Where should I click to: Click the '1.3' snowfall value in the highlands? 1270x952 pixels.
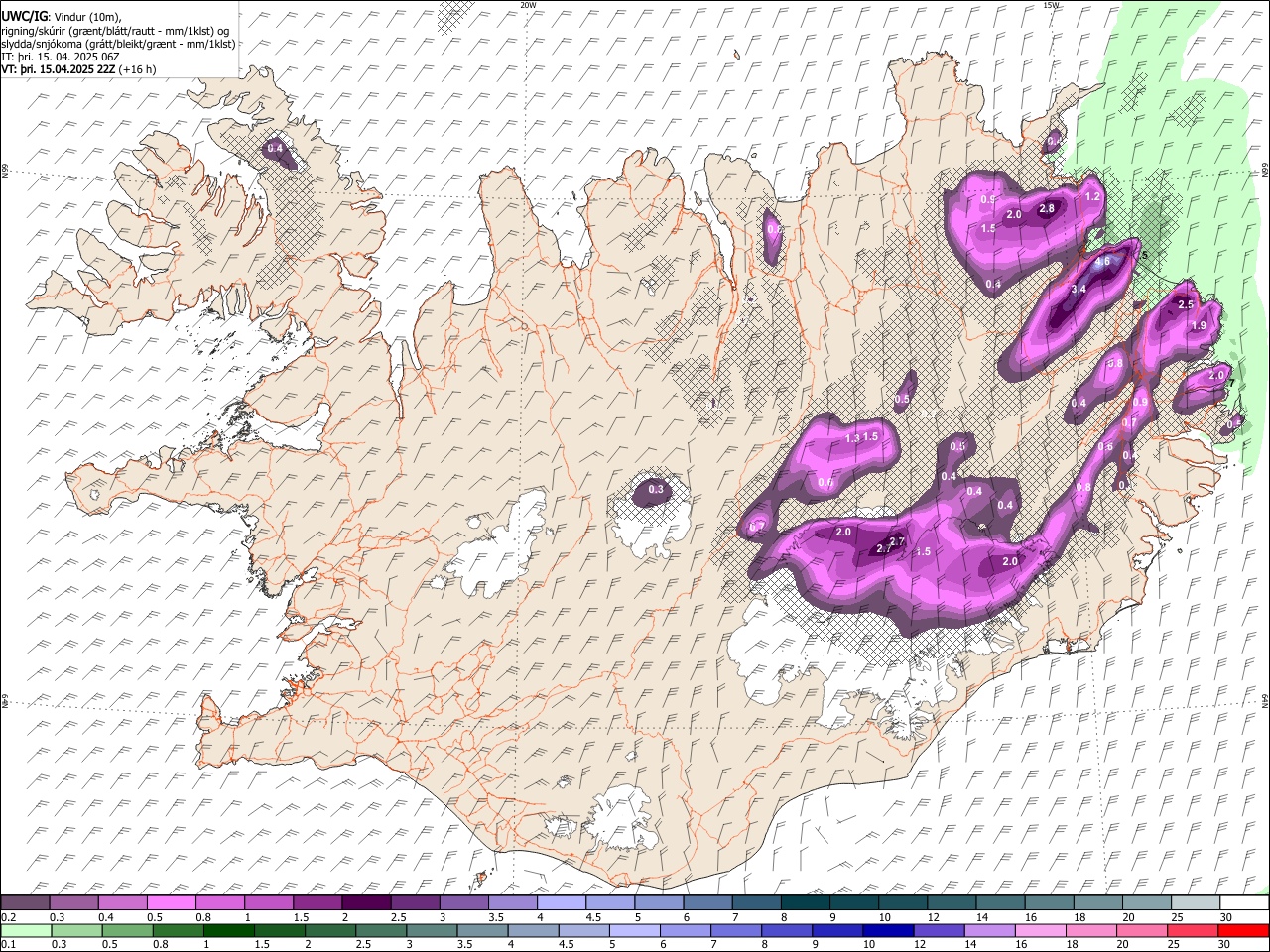pyautogui.click(x=852, y=438)
